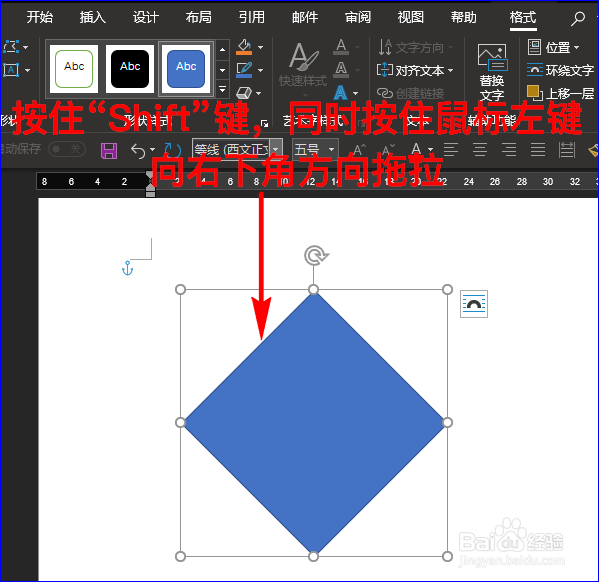Open the Font Color dropdown arrow
Screen dimensions: 599x582
[430, 150]
